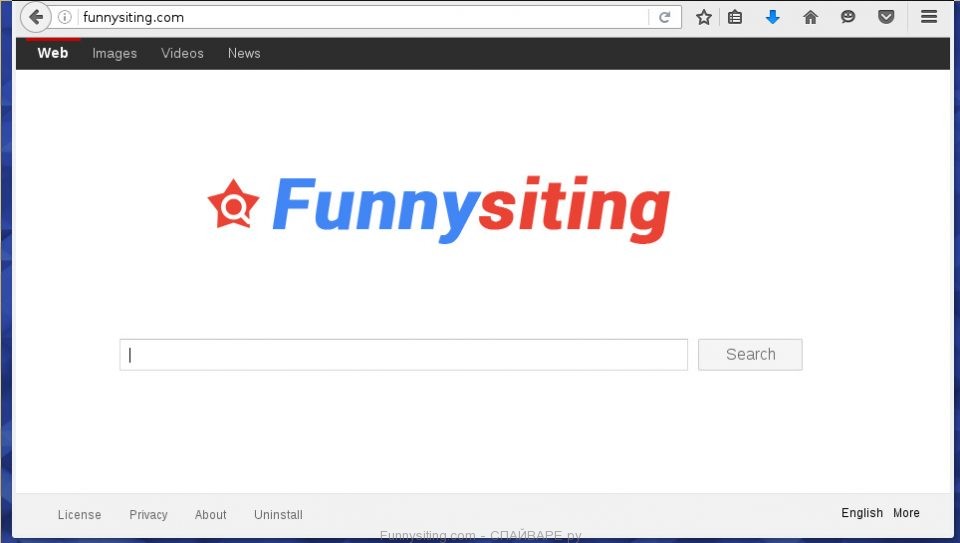
Task: Open the site information icon in address bar
Action: coord(65,17)
